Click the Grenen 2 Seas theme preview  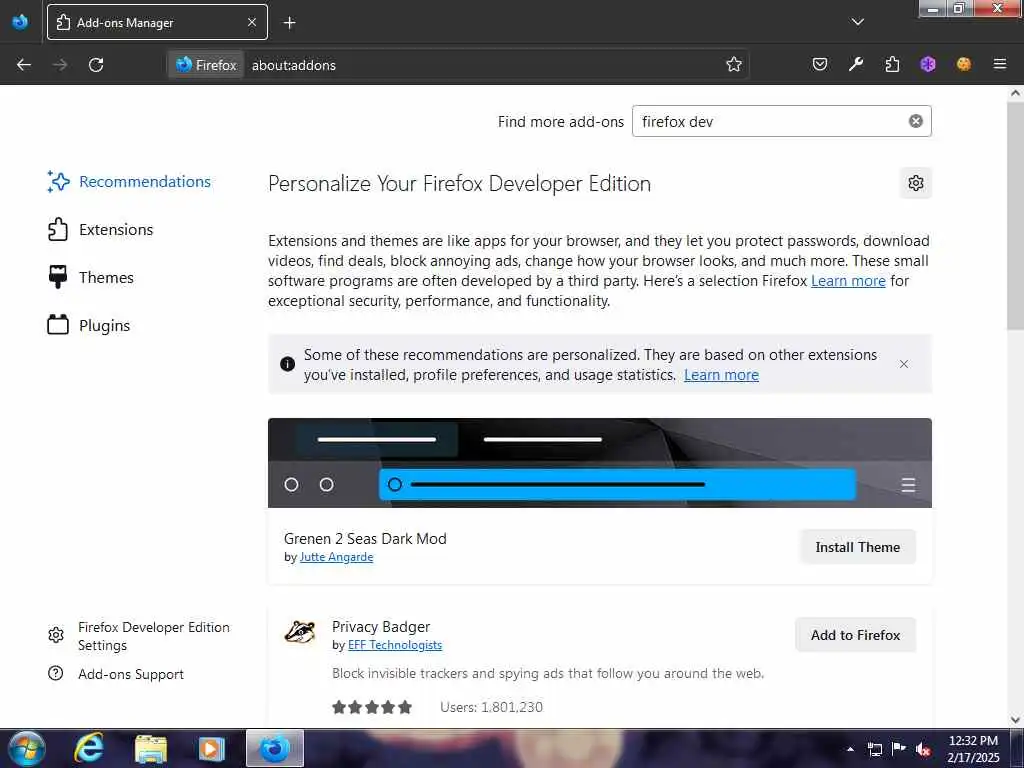tap(600, 462)
